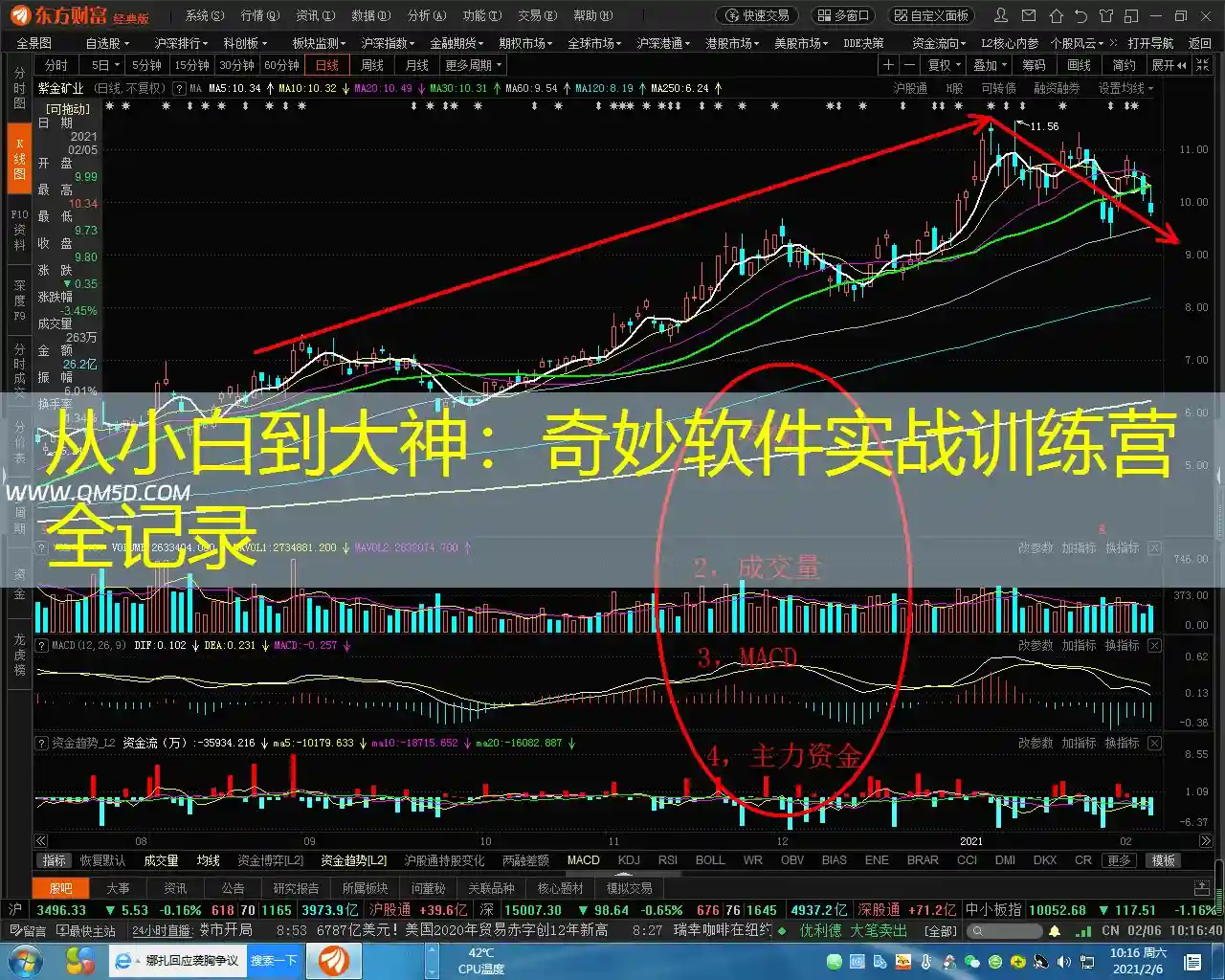The image size is (1225, 980).
Task: Click 画线 drawing button
Action: tap(1079, 65)
